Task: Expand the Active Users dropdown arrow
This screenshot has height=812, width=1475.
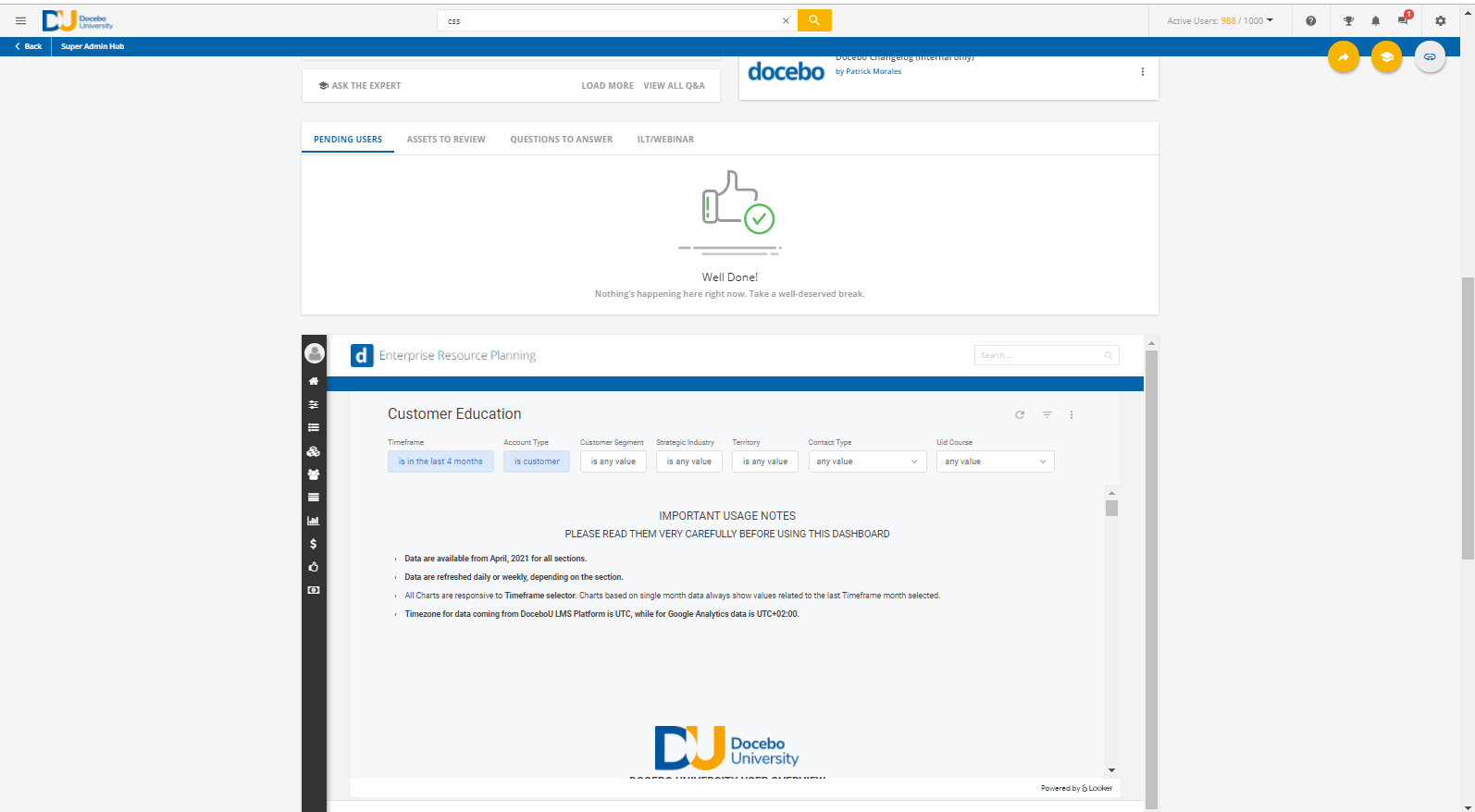Action: (1270, 20)
